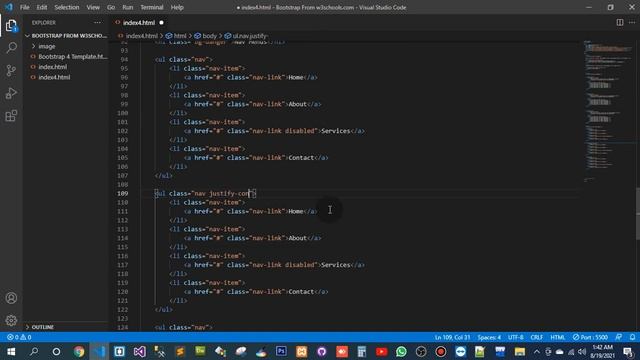Open index4.html in explorer tree

click(x=54, y=77)
